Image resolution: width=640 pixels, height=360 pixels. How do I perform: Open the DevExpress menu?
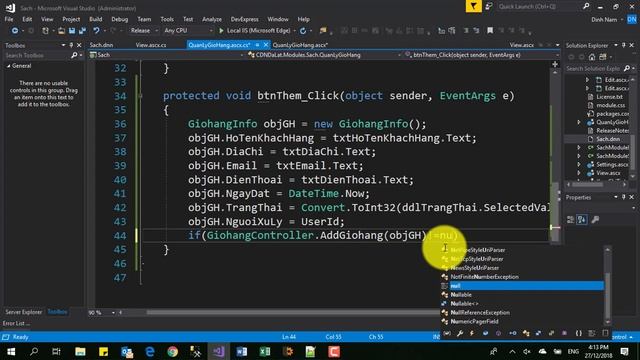pyautogui.click(x=244, y=19)
